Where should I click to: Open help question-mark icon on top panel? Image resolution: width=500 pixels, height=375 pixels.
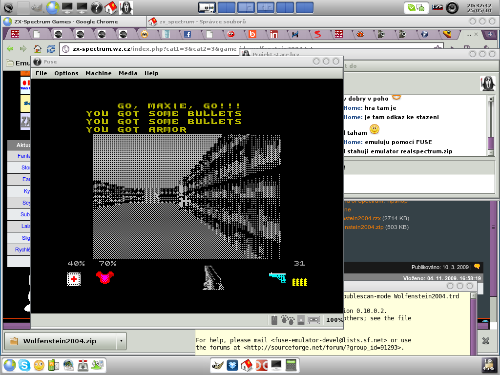point(96,7)
